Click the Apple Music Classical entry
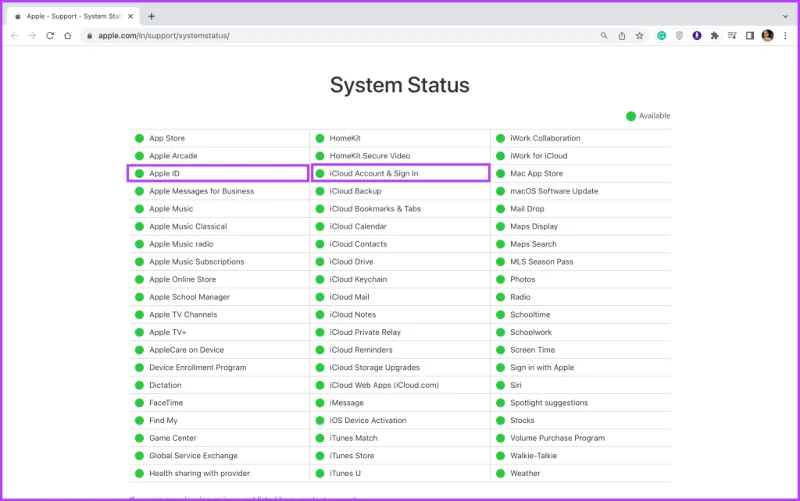The width and height of the screenshot is (800, 501). click(x=188, y=226)
